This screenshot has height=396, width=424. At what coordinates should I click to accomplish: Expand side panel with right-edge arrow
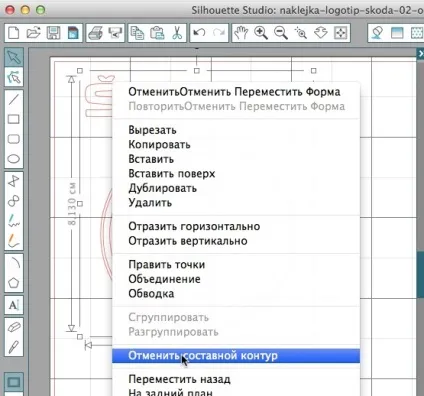click(421, 54)
